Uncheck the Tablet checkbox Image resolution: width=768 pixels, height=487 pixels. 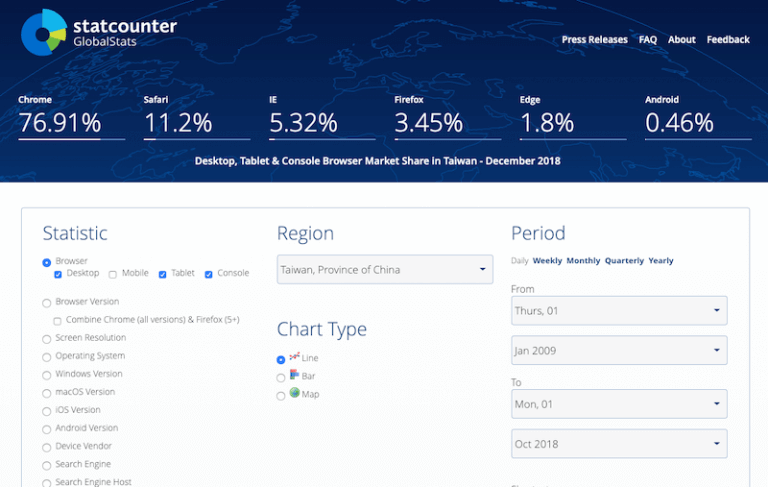click(x=162, y=274)
